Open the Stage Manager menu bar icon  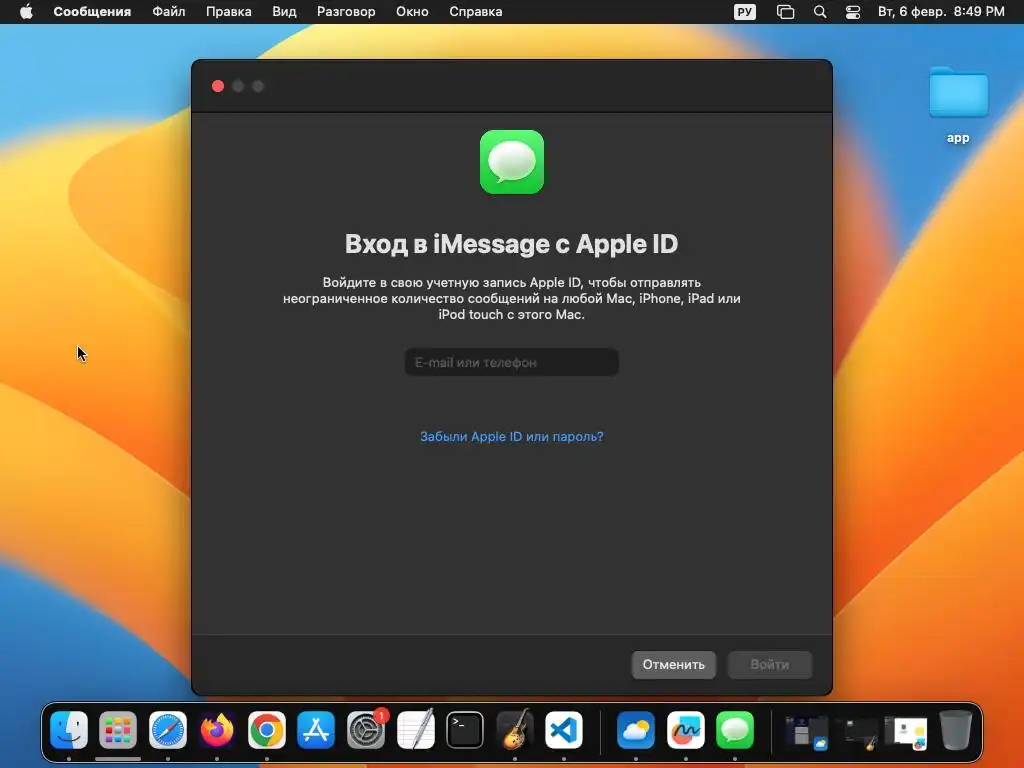tap(785, 12)
